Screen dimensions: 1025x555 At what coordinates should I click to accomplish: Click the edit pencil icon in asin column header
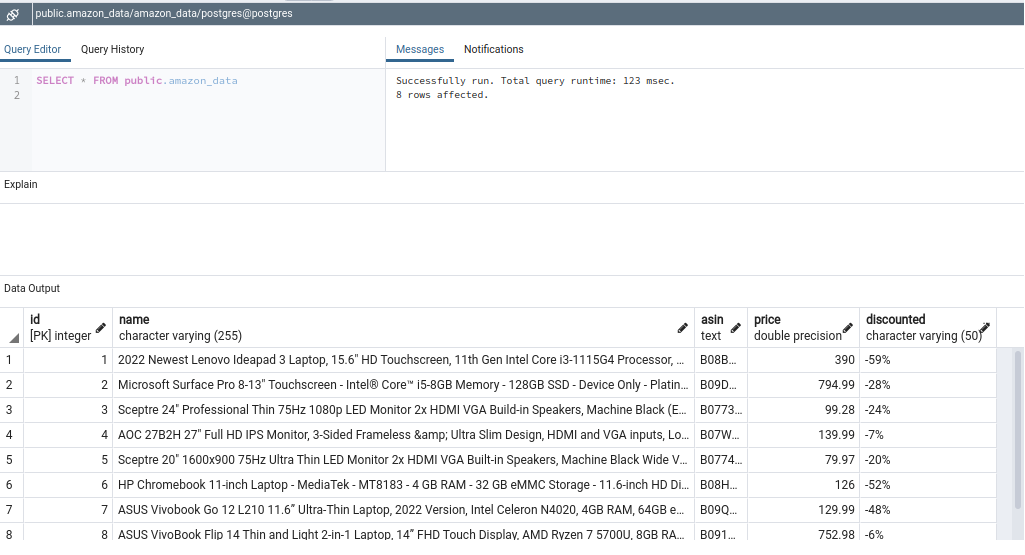point(735,328)
